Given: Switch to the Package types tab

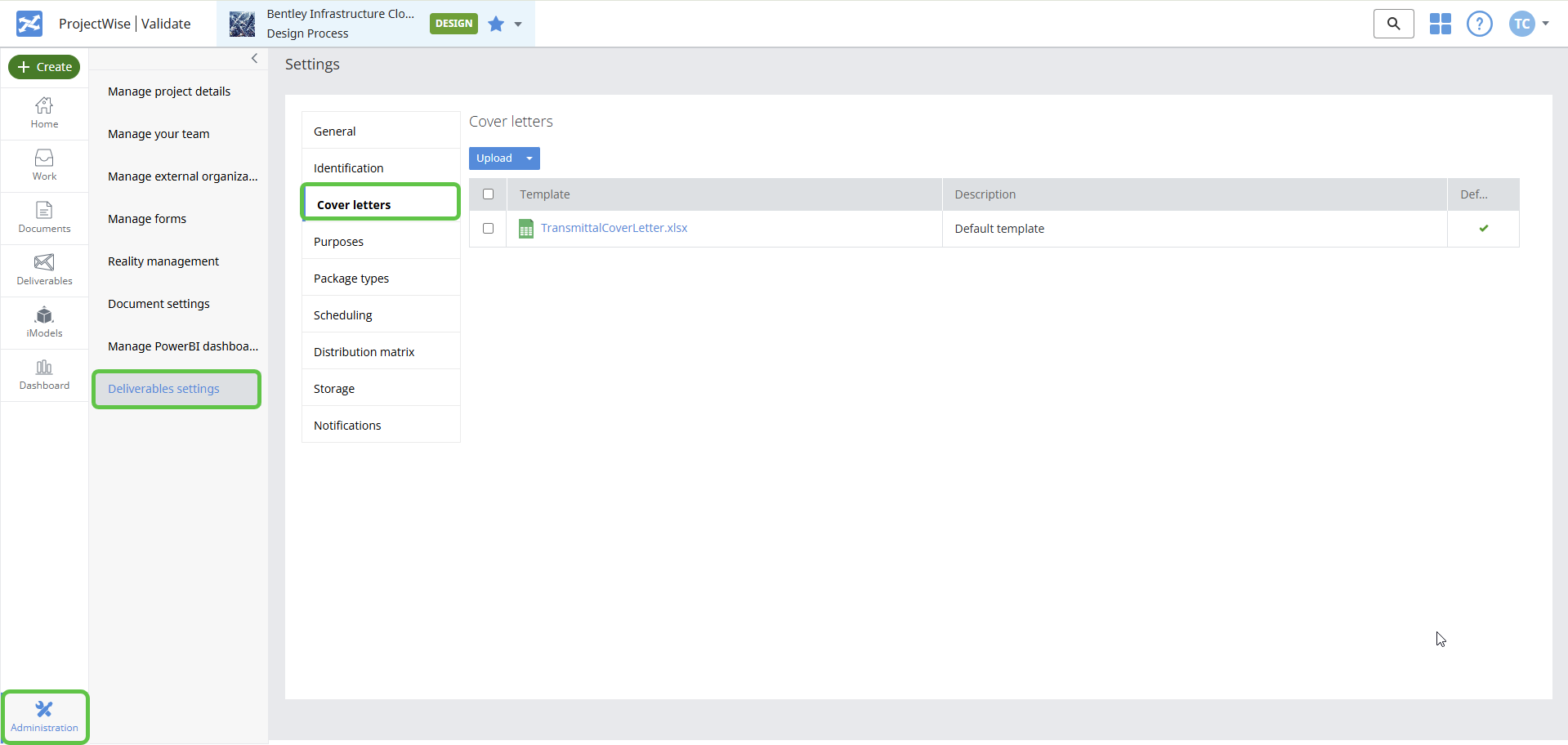Looking at the screenshot, I should 351,278.
